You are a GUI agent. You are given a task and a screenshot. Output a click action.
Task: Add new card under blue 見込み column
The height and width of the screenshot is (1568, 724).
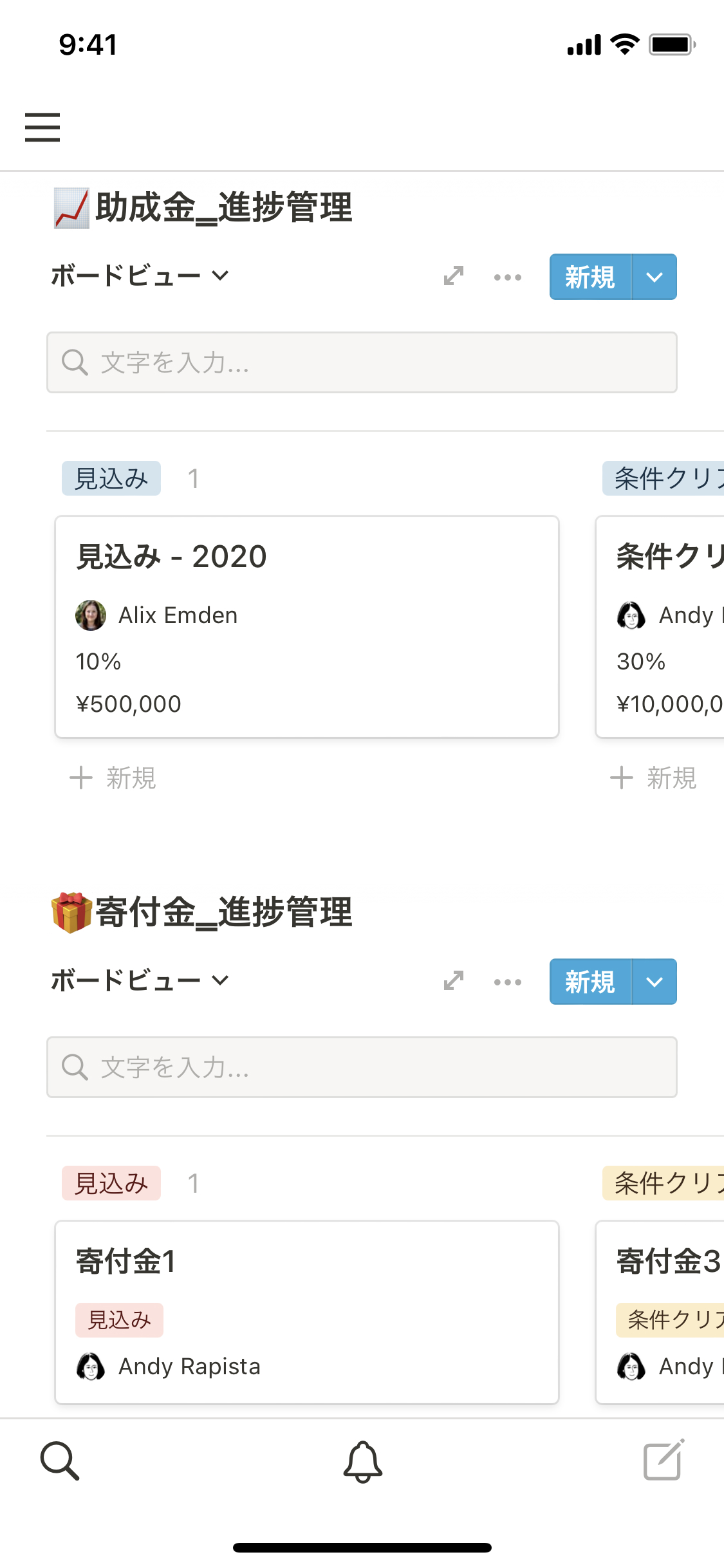113,778
